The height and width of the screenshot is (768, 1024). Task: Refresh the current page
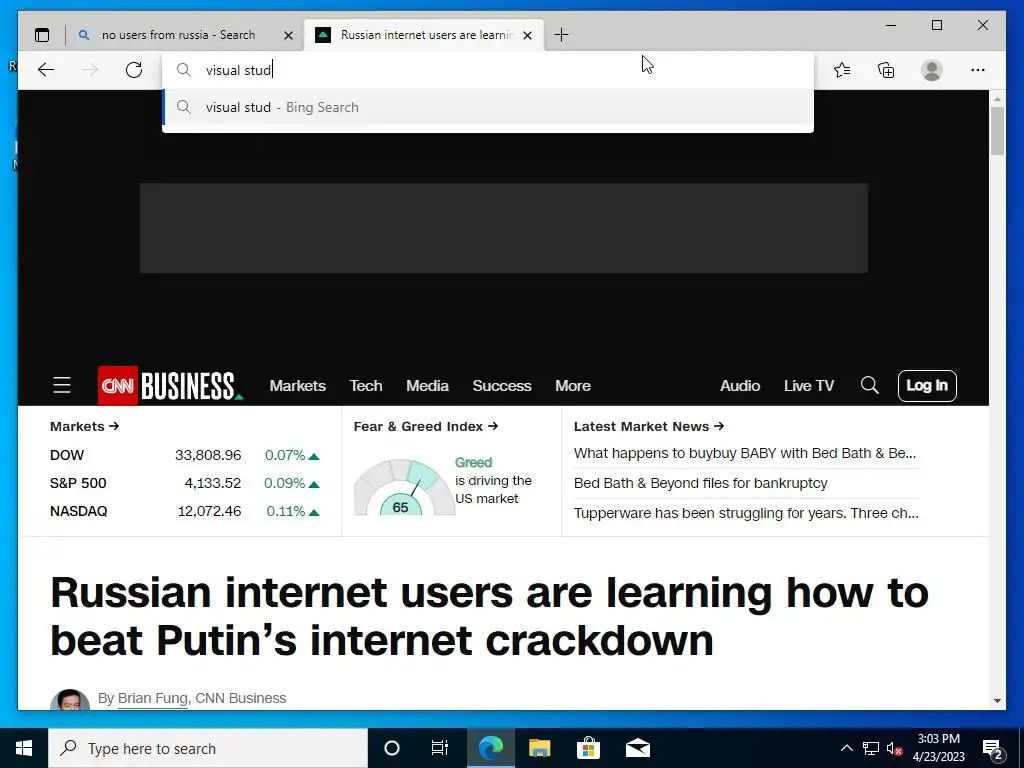tap(134, 70)
